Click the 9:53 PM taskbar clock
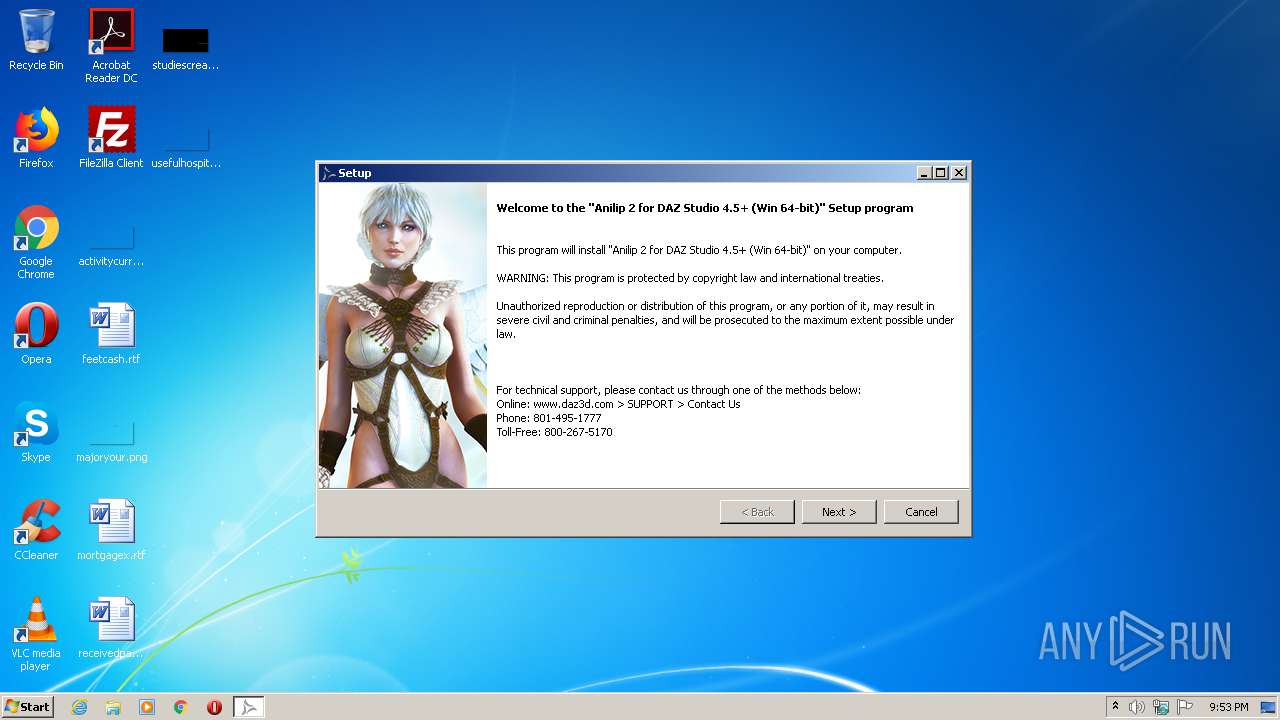 (x=1229, y=707)
